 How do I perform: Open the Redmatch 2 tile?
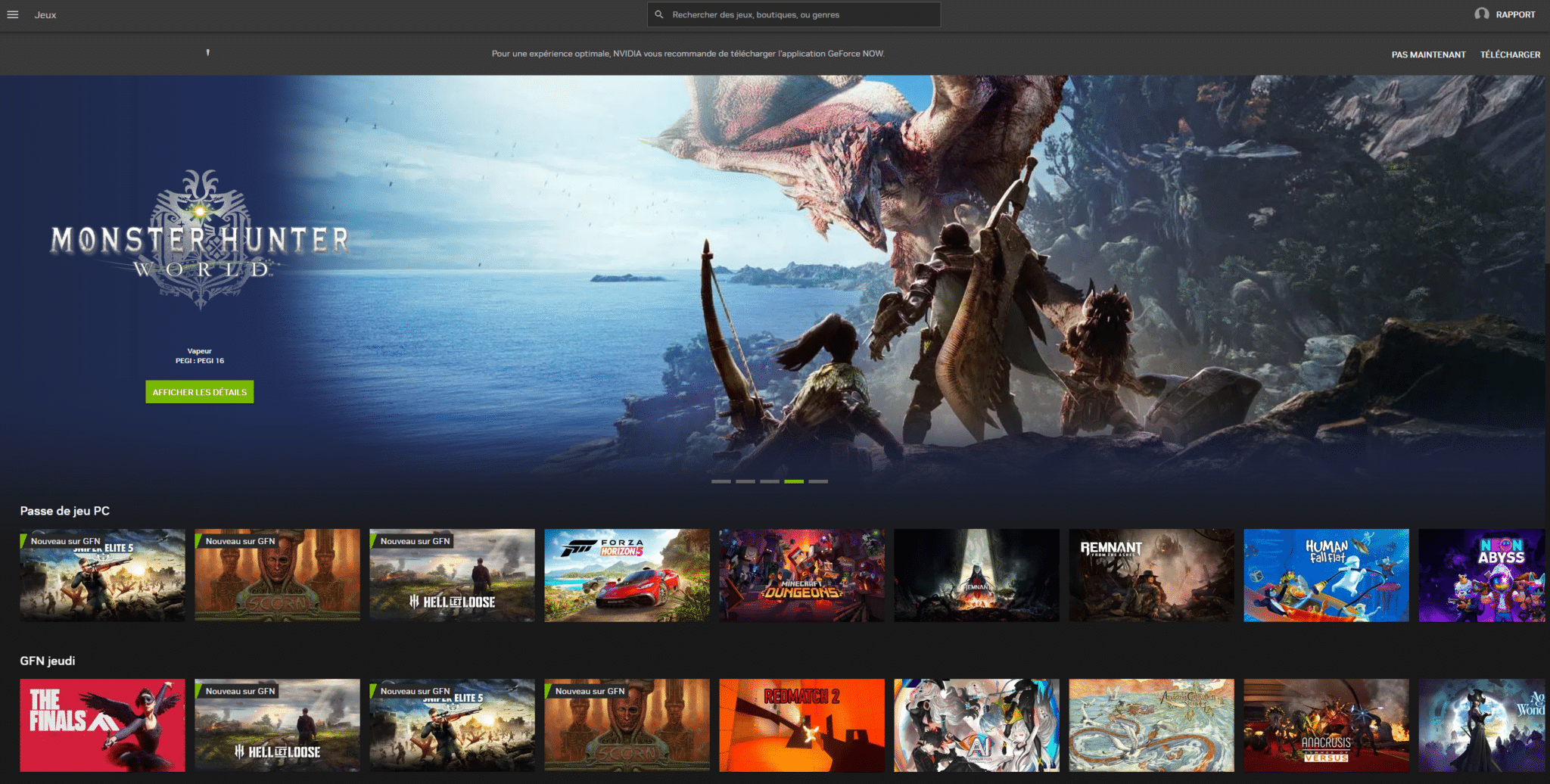point(801,725)
